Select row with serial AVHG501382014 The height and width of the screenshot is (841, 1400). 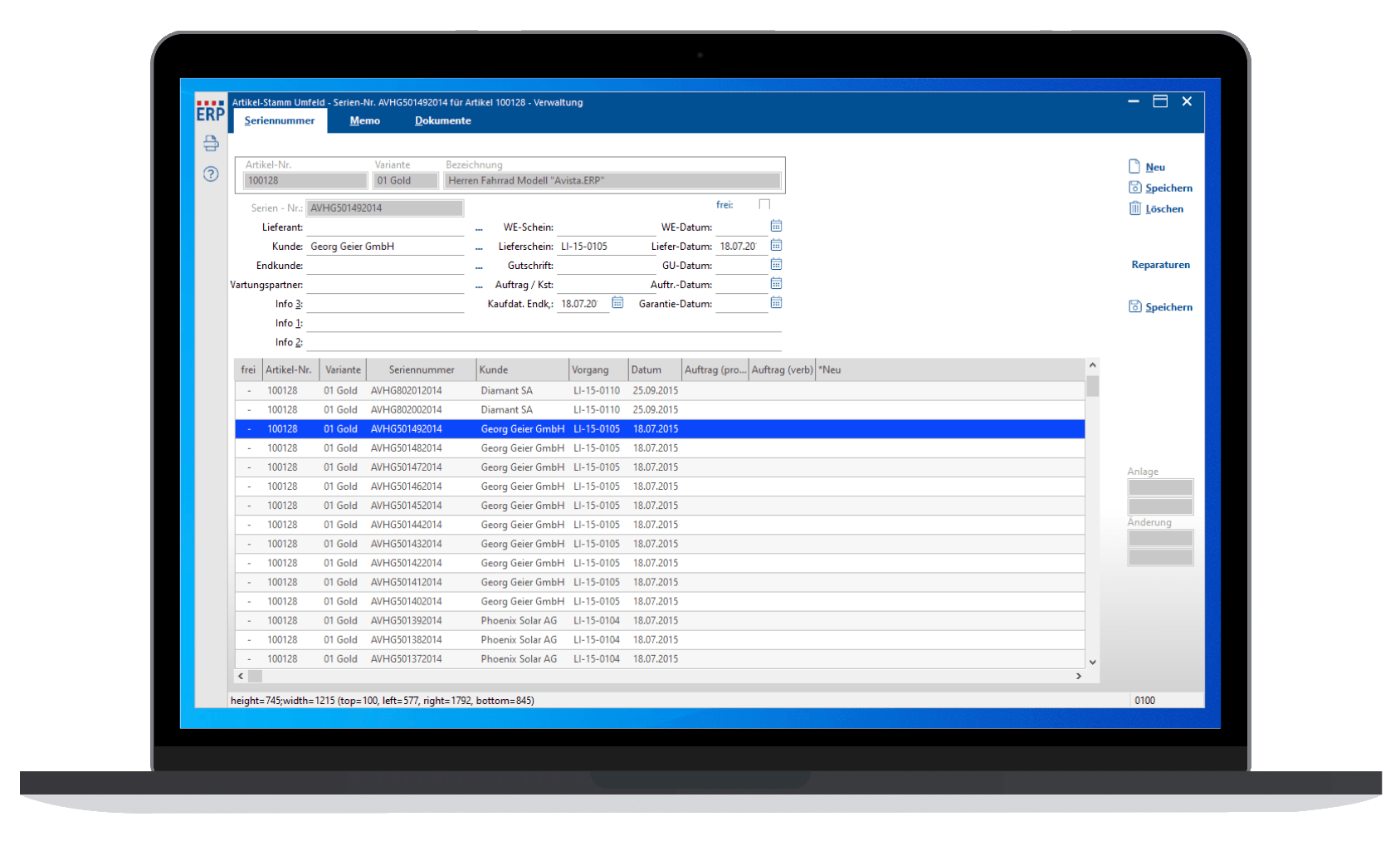pyautogui.click(x=660, y=639)
